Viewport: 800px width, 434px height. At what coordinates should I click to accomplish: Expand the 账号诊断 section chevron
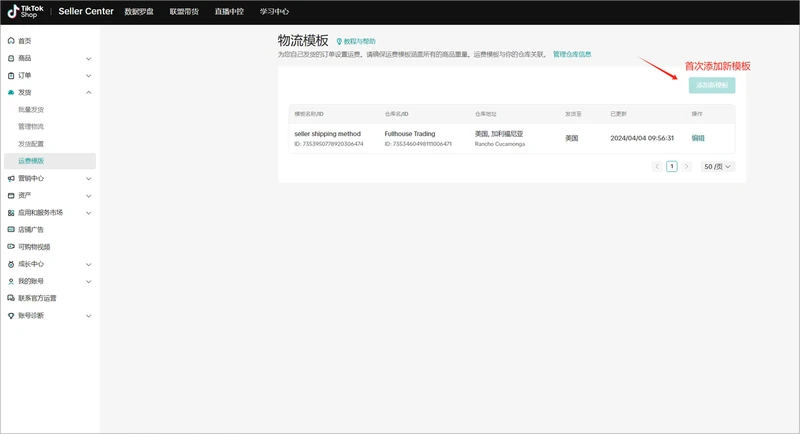coord(88,316)
